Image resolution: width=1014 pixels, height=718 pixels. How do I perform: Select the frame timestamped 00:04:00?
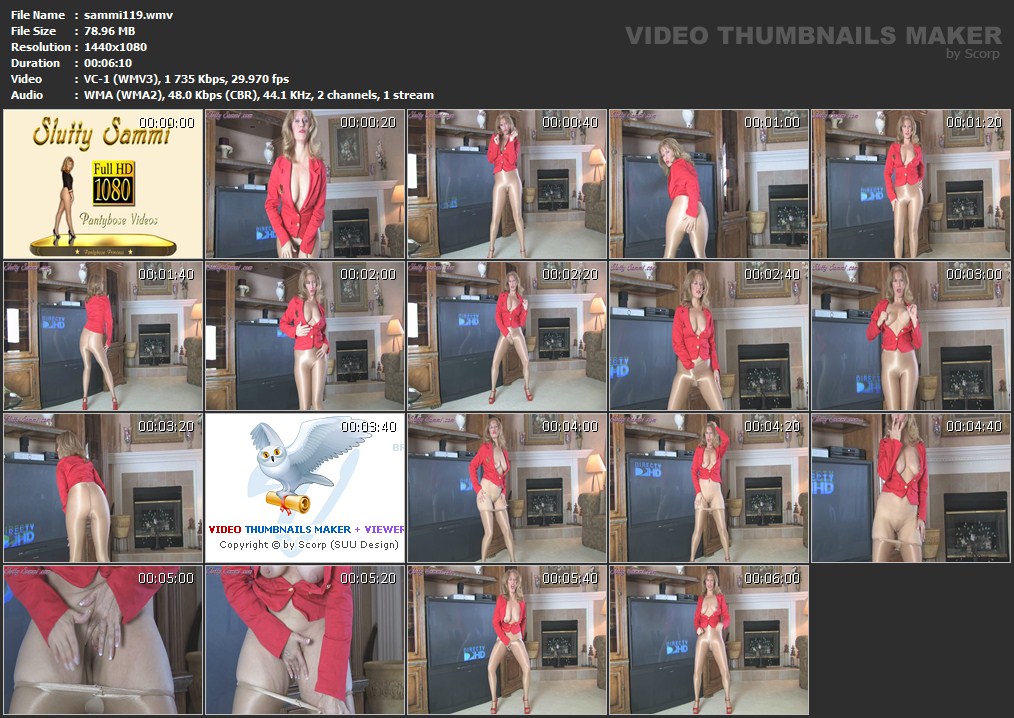click(x=507, y=488)
